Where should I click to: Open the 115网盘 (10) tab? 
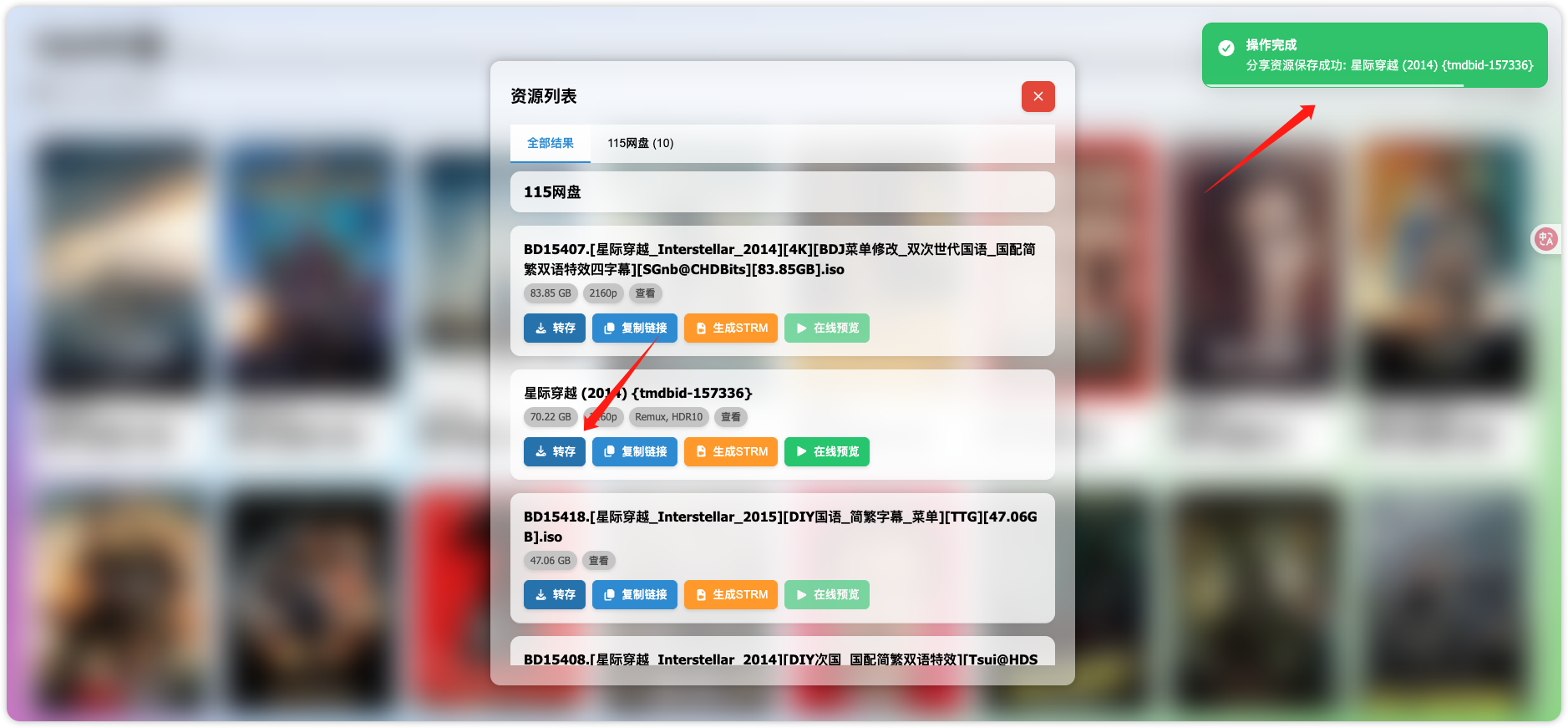(x=640, y=143)
